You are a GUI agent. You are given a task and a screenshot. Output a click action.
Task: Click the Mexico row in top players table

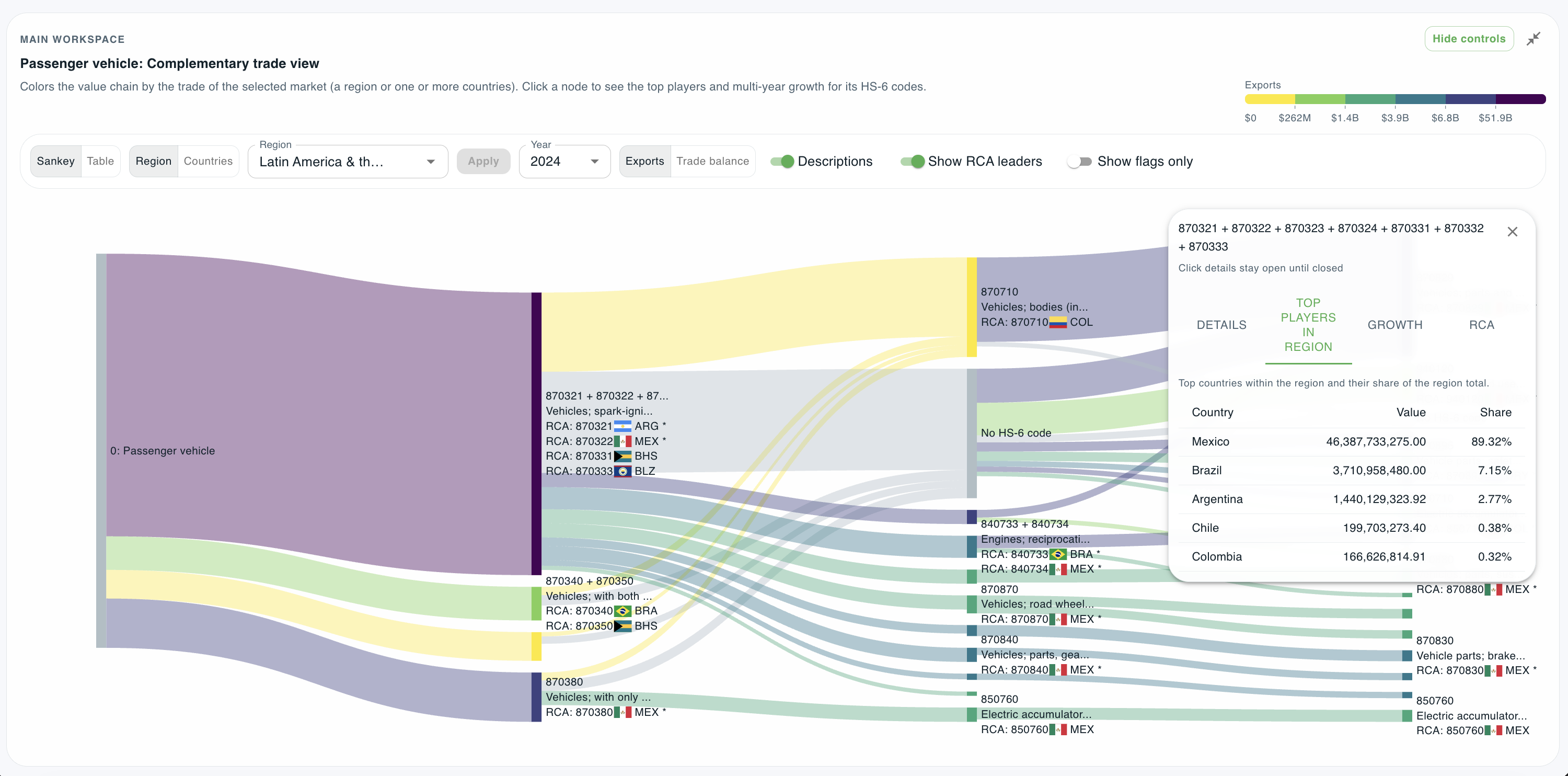click(x=1351, y=442)
